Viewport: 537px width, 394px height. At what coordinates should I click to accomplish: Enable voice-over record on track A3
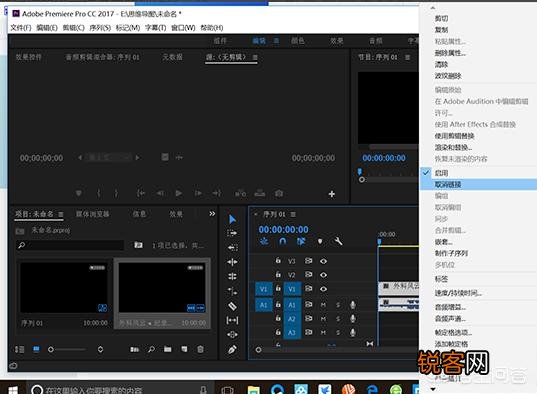tap(353, 332)
